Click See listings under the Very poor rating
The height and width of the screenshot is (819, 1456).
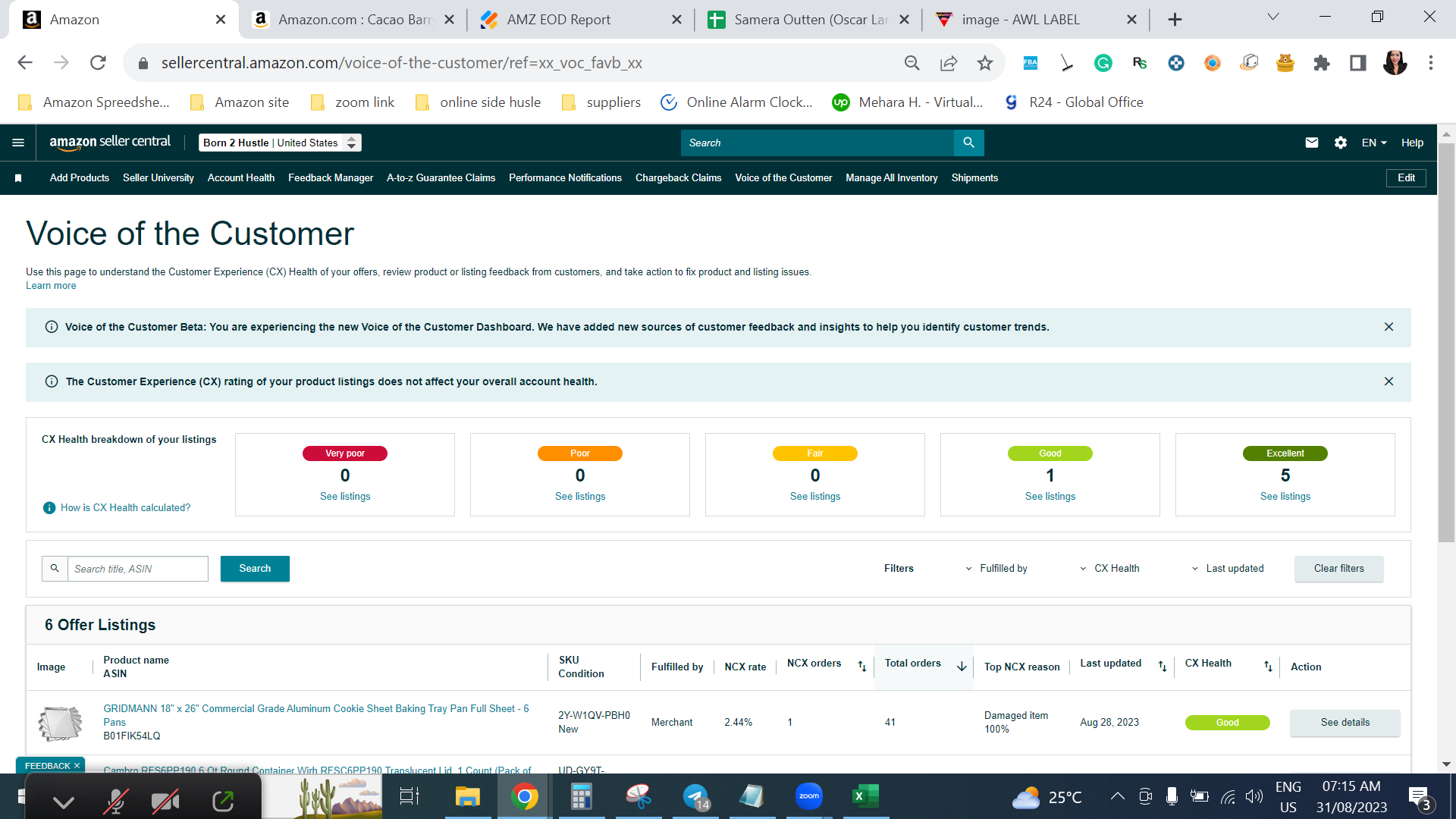point(345,497)
